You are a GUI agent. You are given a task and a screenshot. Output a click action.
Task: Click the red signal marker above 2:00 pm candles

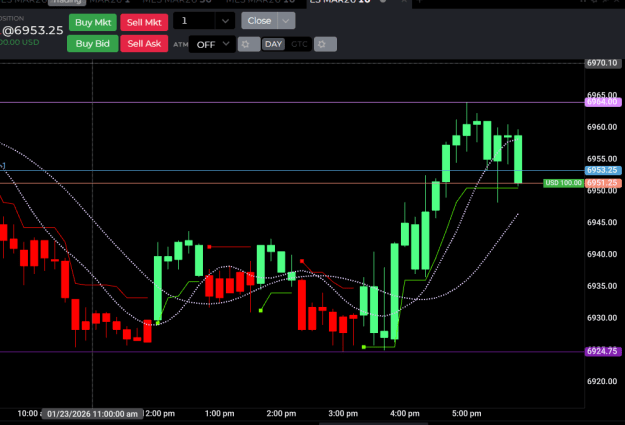pyautogui.click(x=302, y=261)
